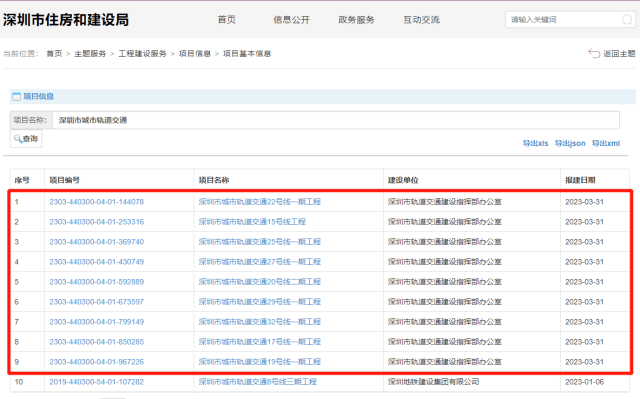Open the 深圳市城市轨道交通8号线三期工程 project link
The width and height of the screenshot is (640, 399).
258,381
